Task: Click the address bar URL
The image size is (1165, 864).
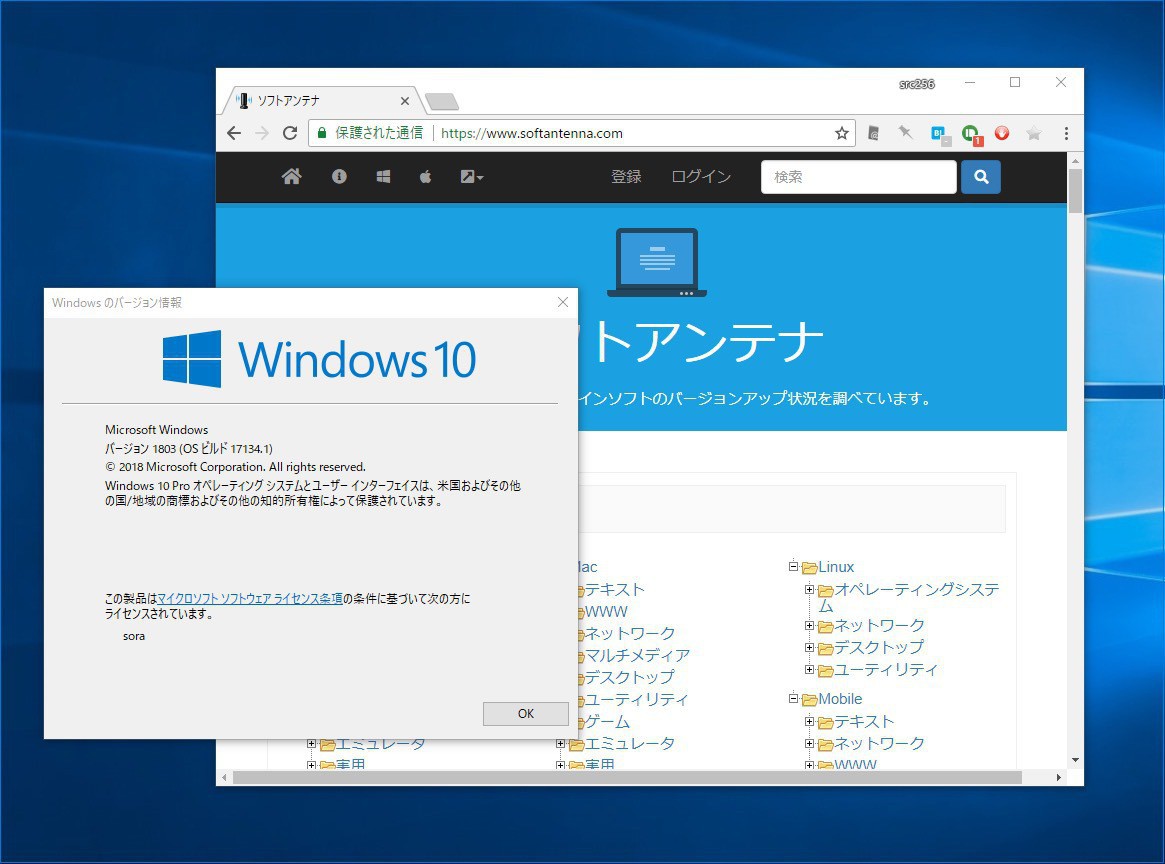Action: pyautogui.click(x=532, y=133)
